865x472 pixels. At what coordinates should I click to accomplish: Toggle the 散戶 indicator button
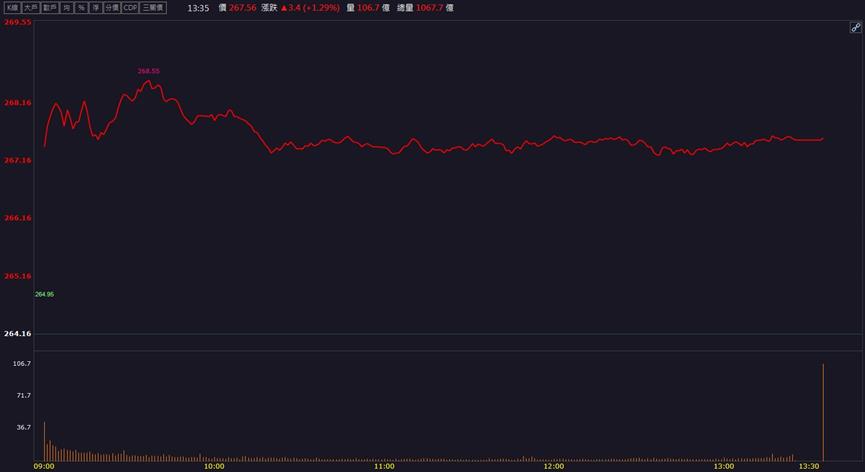[50, 8]
